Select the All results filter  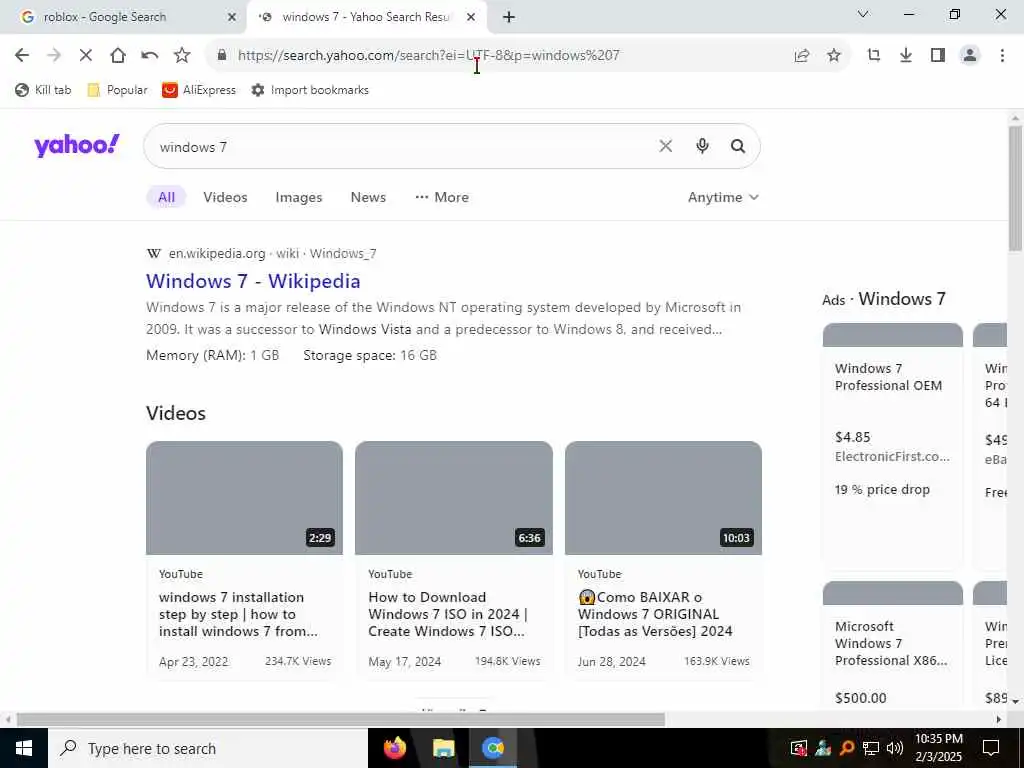[x=167, y=197]
